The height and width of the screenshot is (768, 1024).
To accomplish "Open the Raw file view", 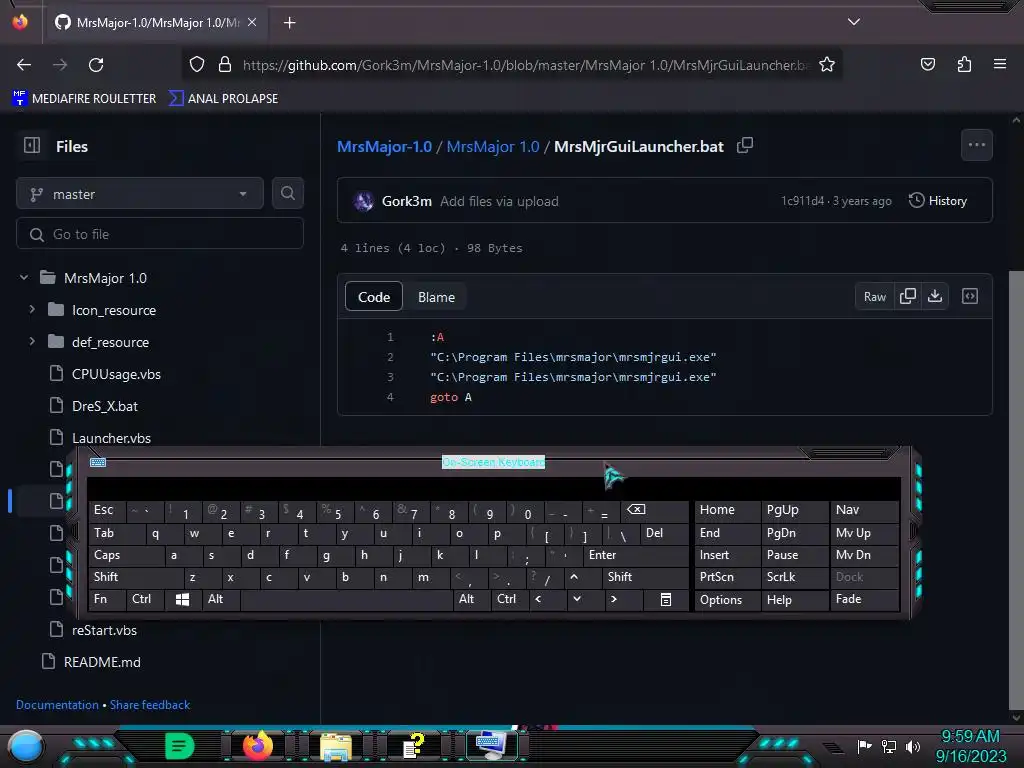I will [874, 296].
